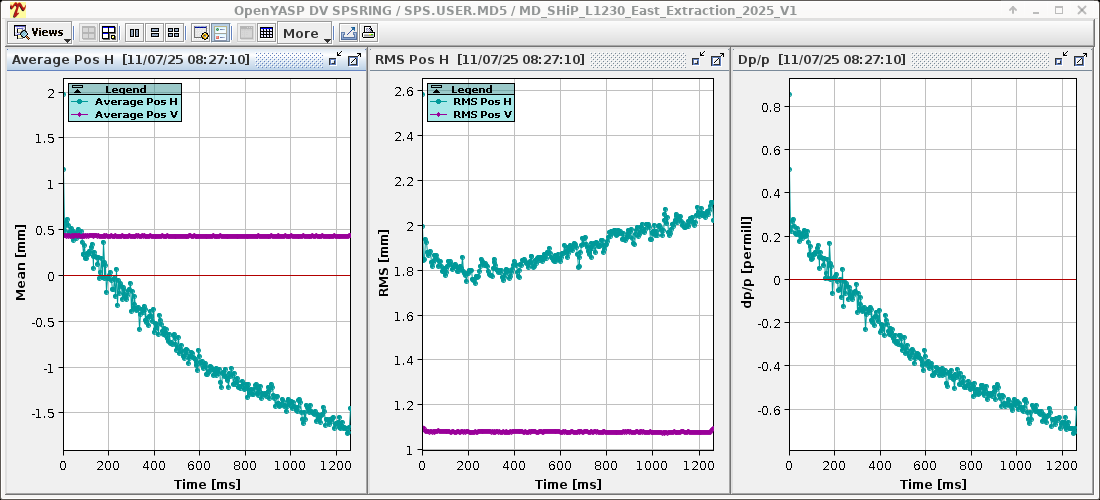Screen dimensions: 1100x500
Task: Toggle RMS Pos H series in legend
Action: click(482, 102)
